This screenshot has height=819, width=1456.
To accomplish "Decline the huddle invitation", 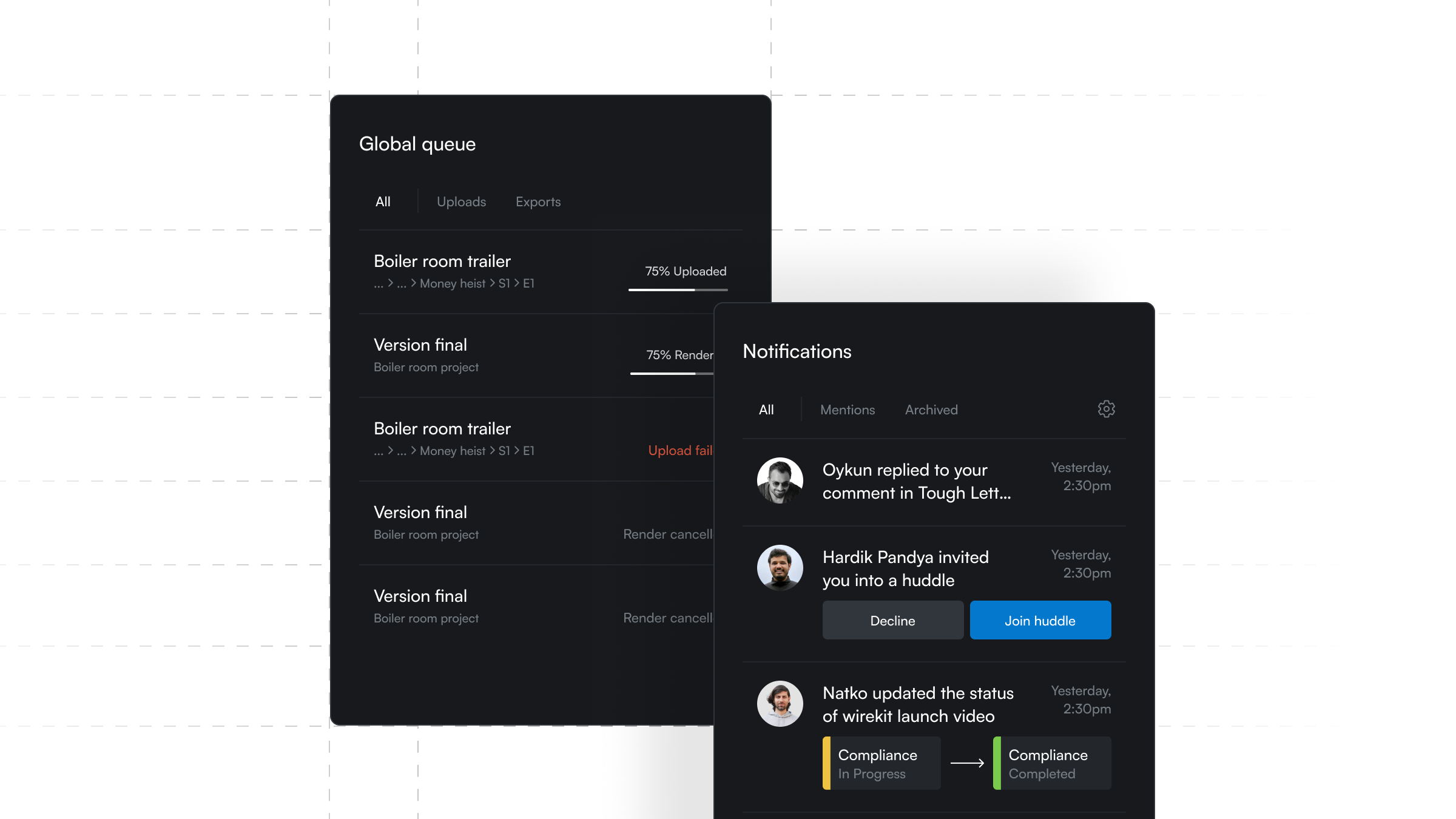I will pyautogui.click(x=893, y=620).
